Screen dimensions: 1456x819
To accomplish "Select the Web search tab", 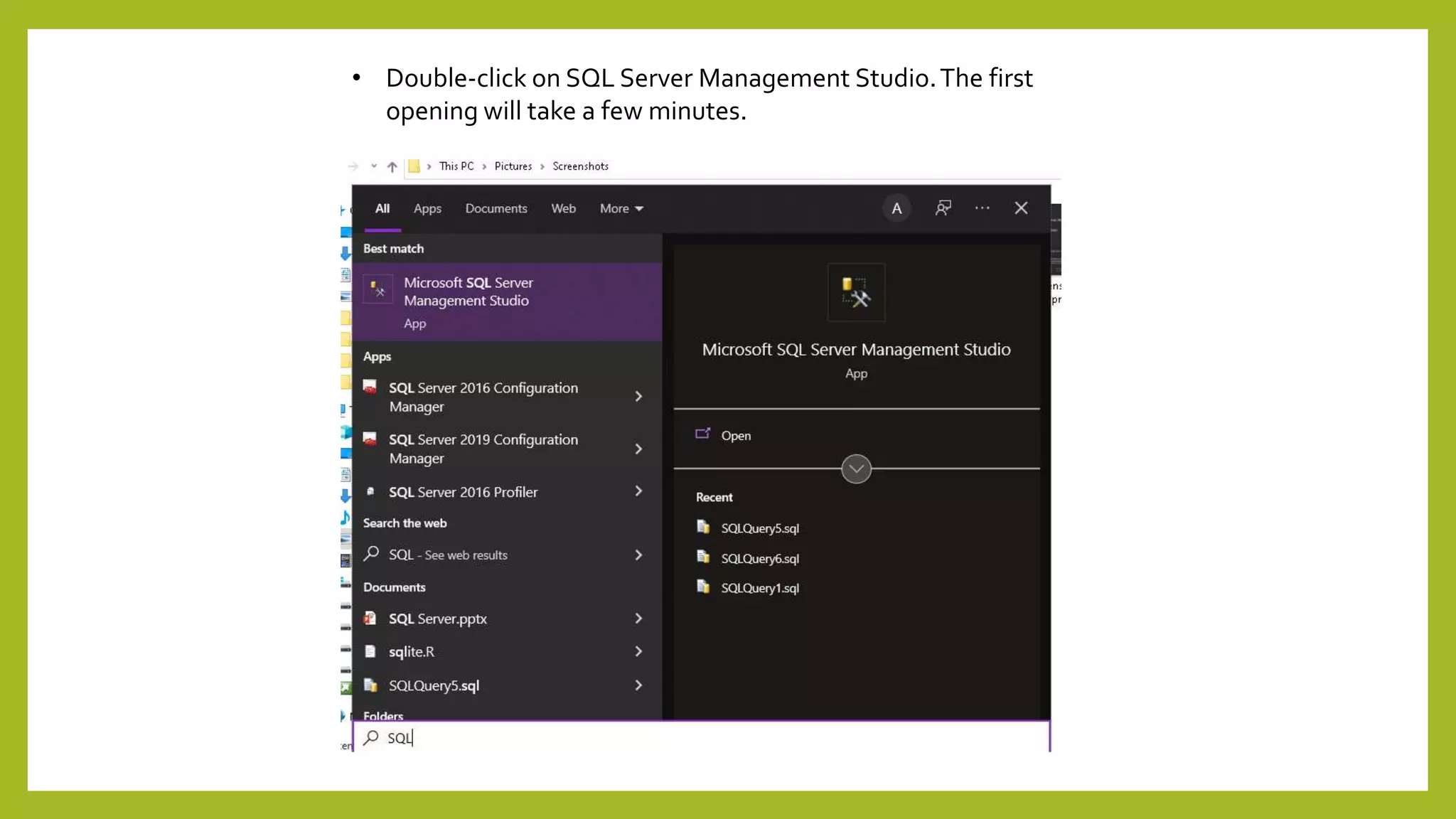I will (x=563, y=208).
